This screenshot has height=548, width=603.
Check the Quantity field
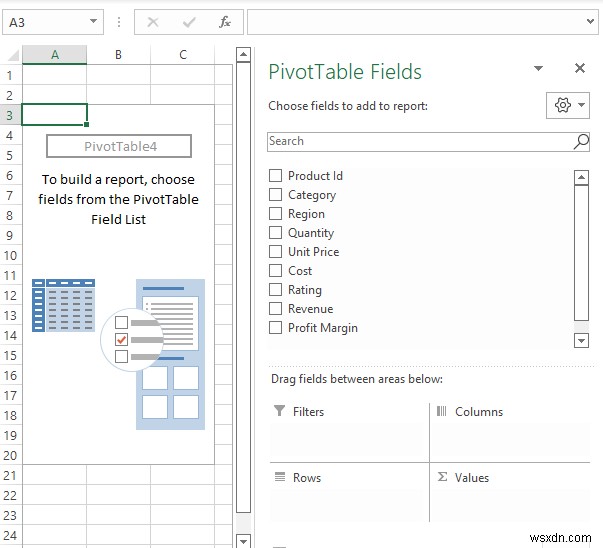[275, 233]
